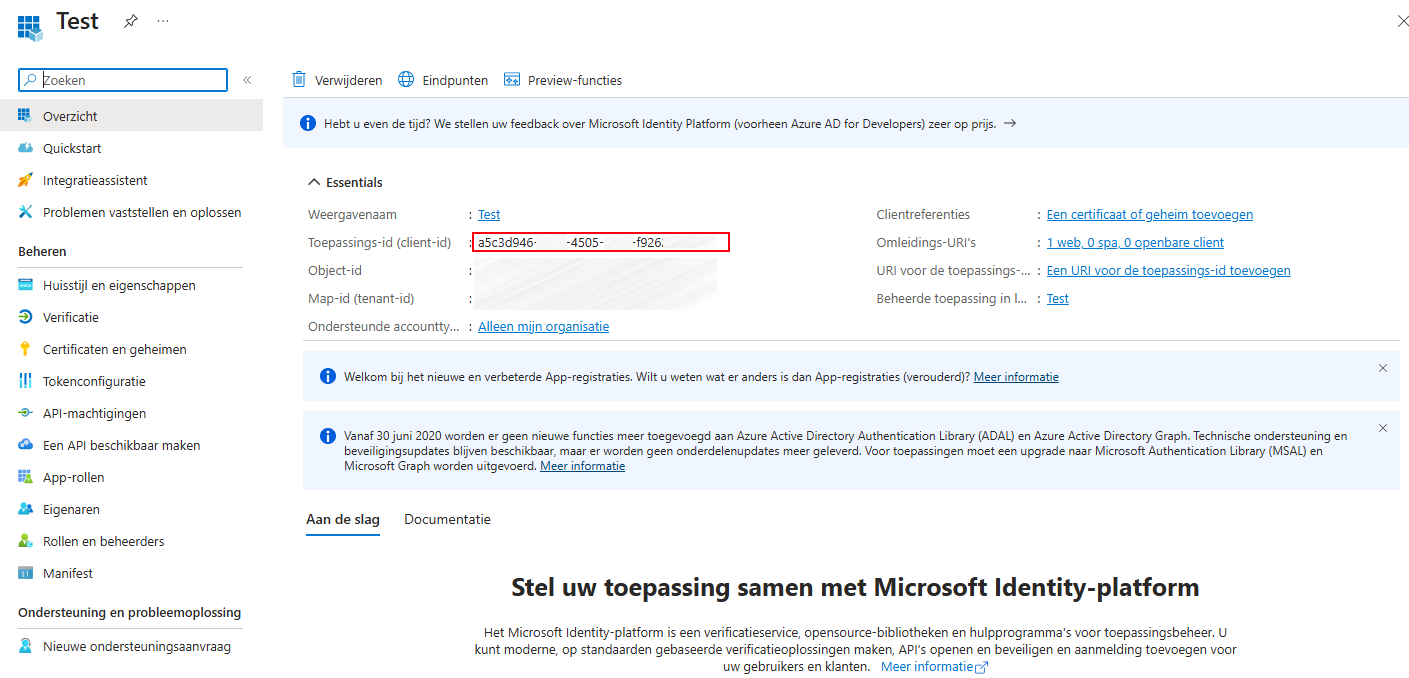
Task: Click the Manifest icon
Action: (26, 573)
